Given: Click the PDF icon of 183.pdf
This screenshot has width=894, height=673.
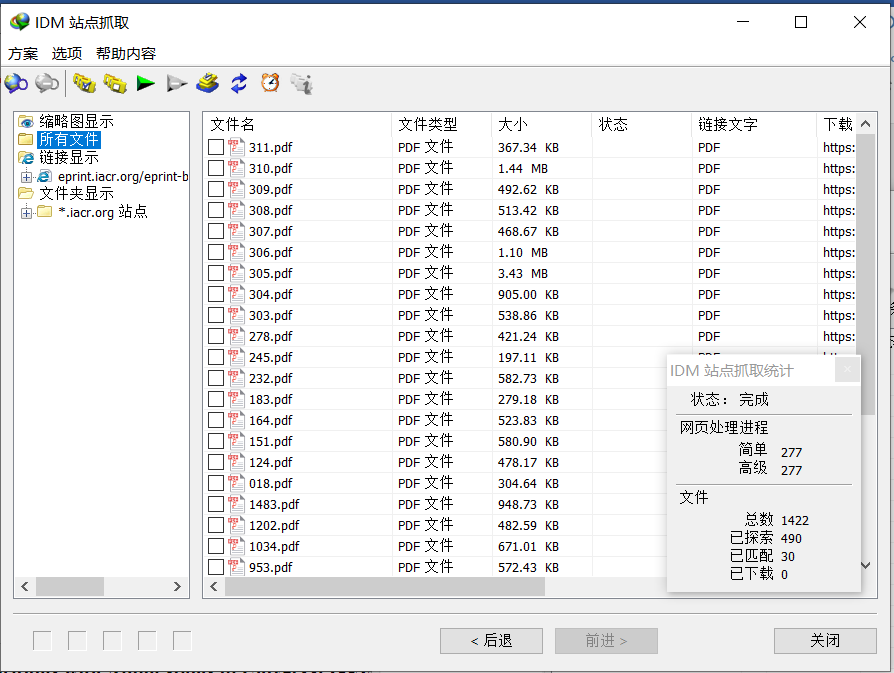Looking at the screenshot, I should click(236, 399).
